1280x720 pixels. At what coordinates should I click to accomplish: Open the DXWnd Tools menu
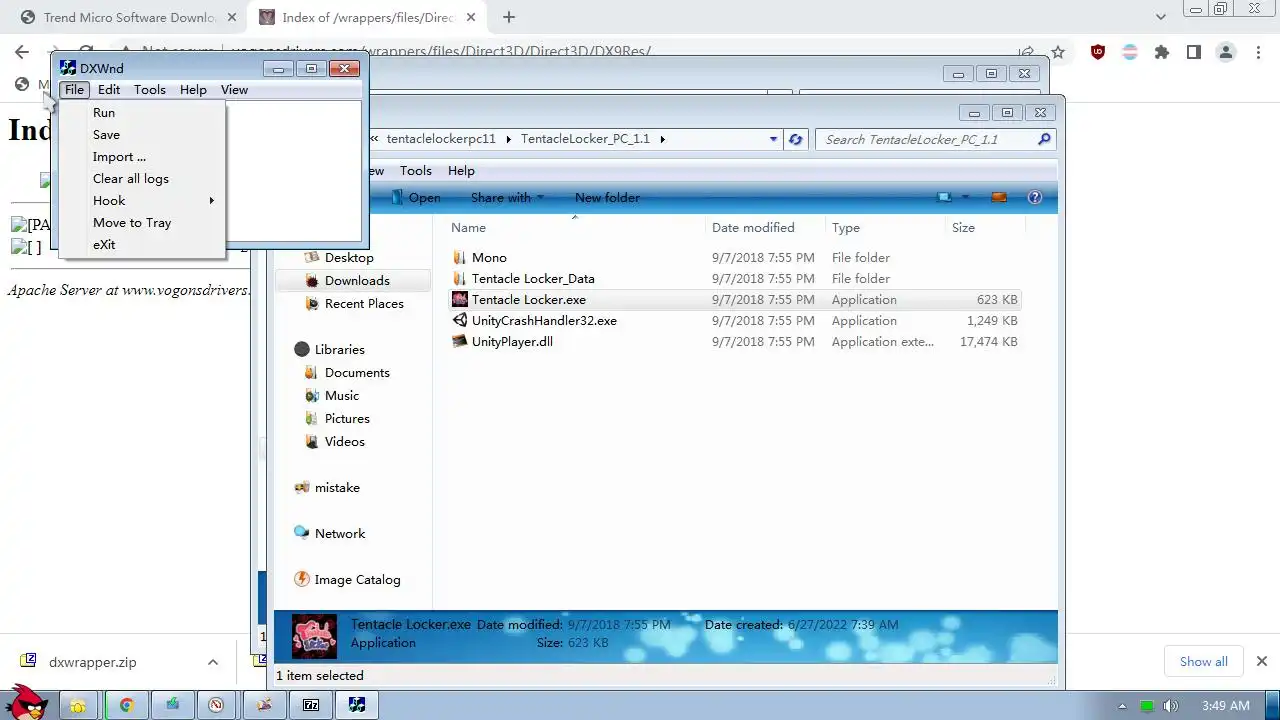(x=150, y=89)
